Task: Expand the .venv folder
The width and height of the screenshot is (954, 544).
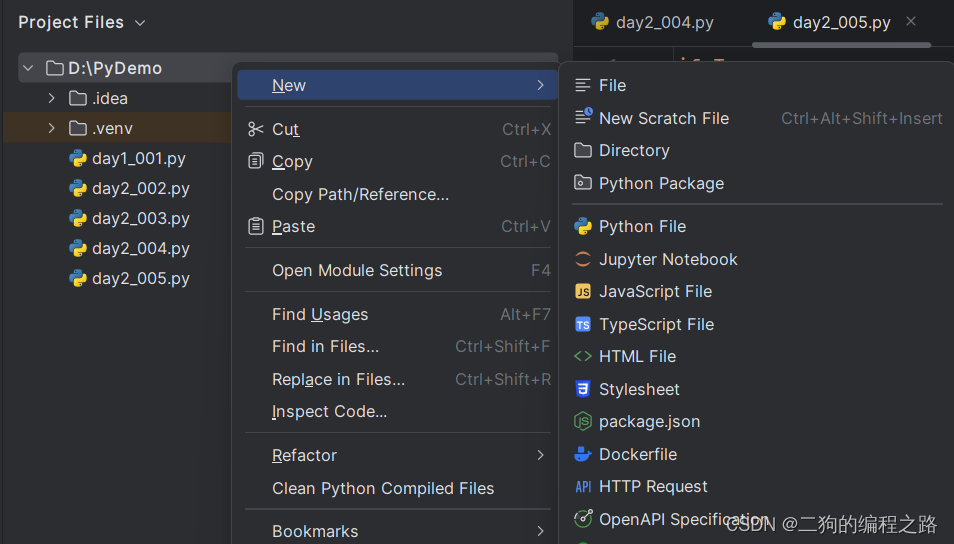Action: (52, 128)
